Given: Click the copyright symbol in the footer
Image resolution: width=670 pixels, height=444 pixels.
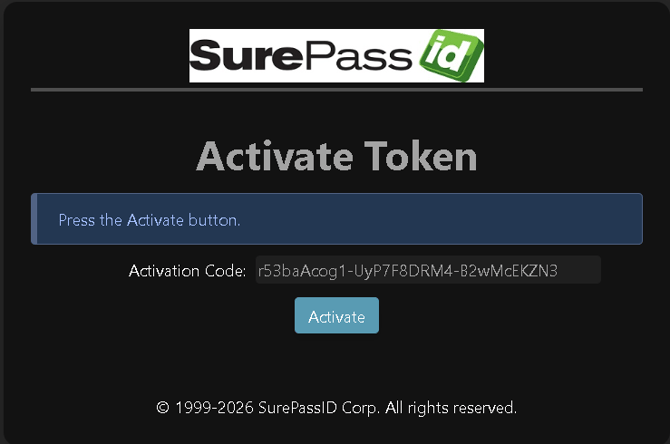Looking at the screenshot, I should tap(163, 407).
